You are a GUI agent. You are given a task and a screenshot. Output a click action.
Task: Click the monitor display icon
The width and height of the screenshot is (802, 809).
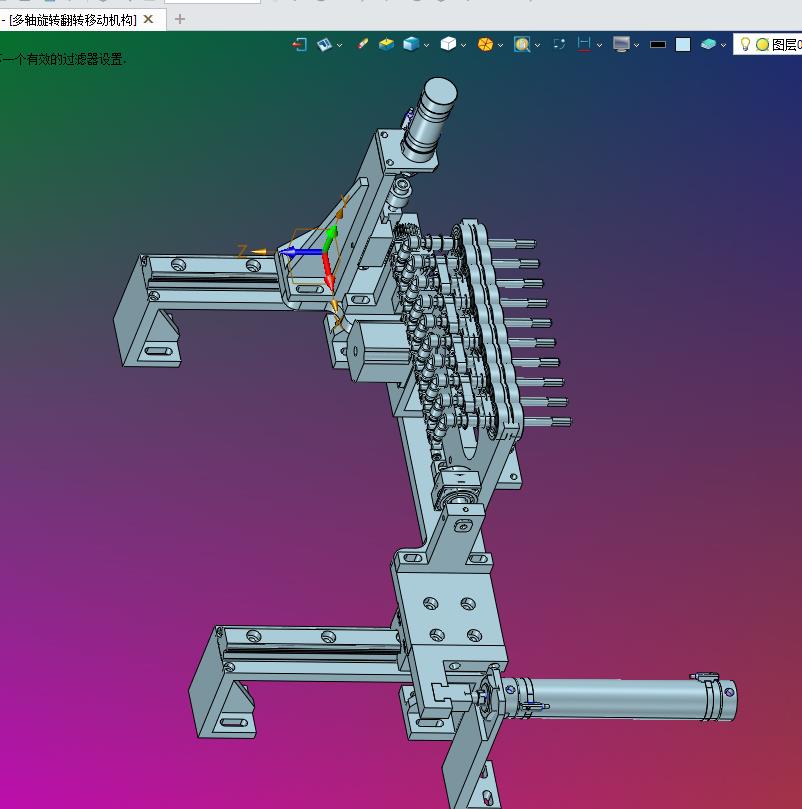[621, 44]
